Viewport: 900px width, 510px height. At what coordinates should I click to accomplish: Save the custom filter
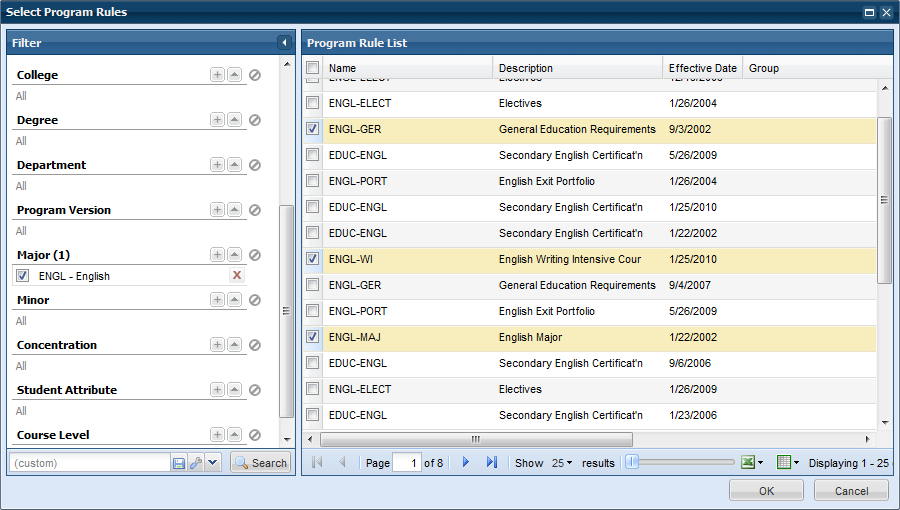click(x=179, y=463)
